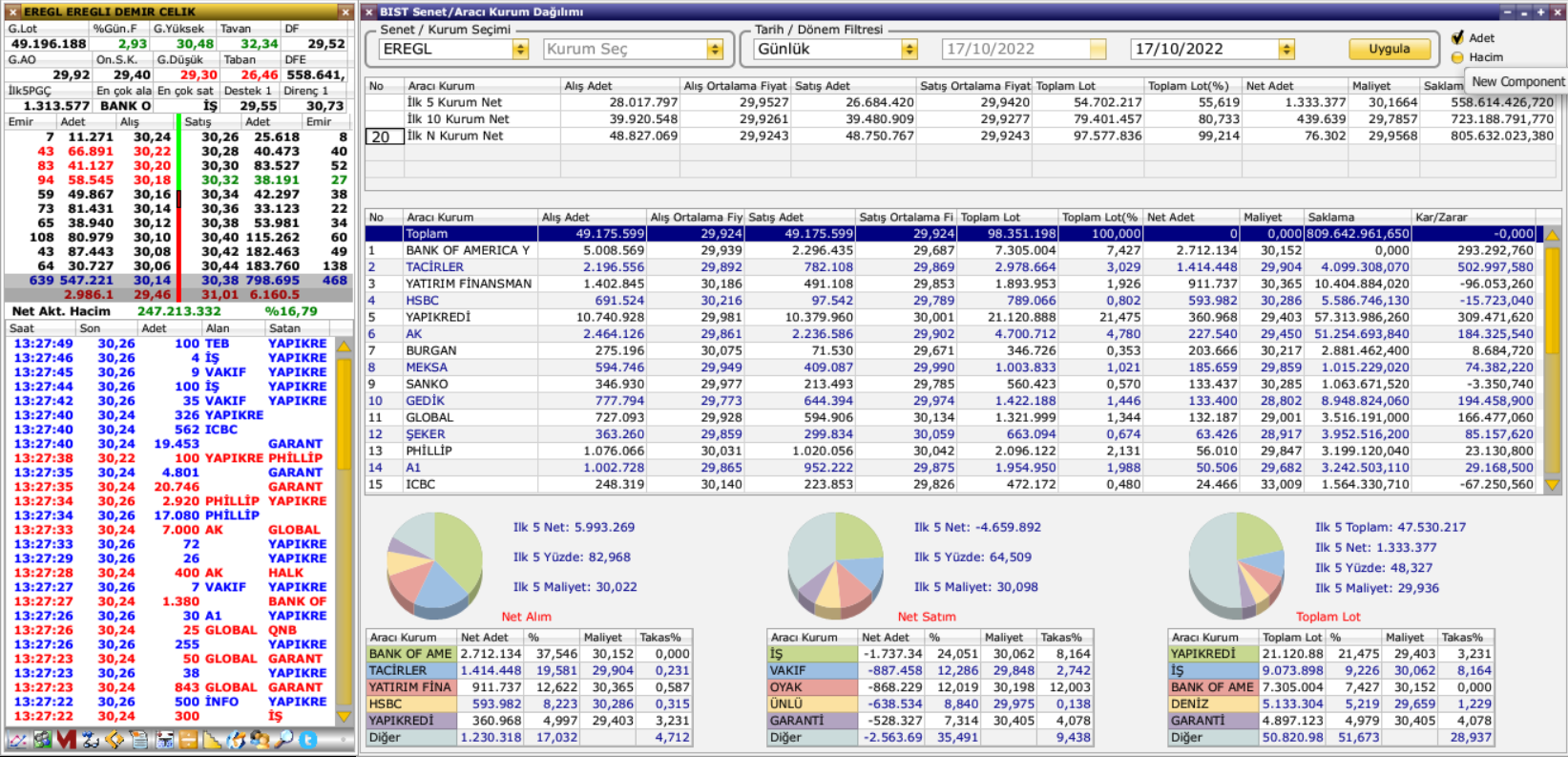This screenshot has width=1568, height=757.
Task: Click the N value field showing 20
Action: [x=384, y=137]
